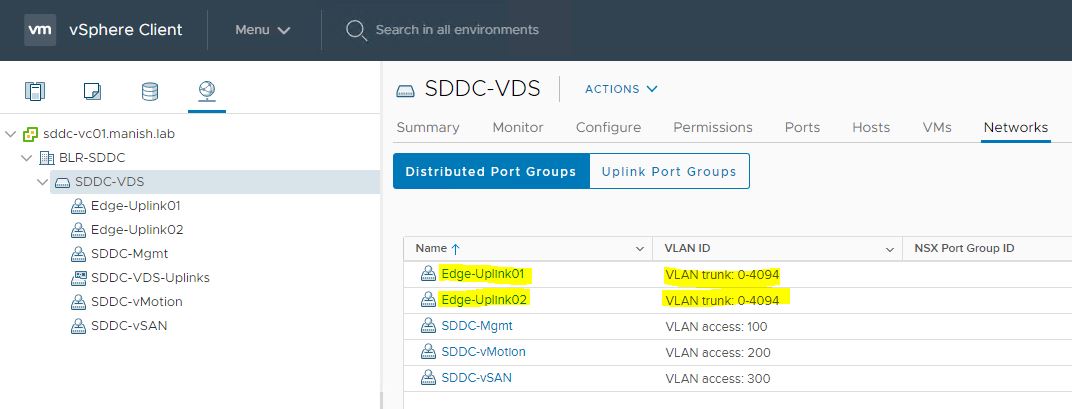Click the Edge-Uplink01 port group icon in table
The width and height of the screenshot is (1072, 409).
428,274
